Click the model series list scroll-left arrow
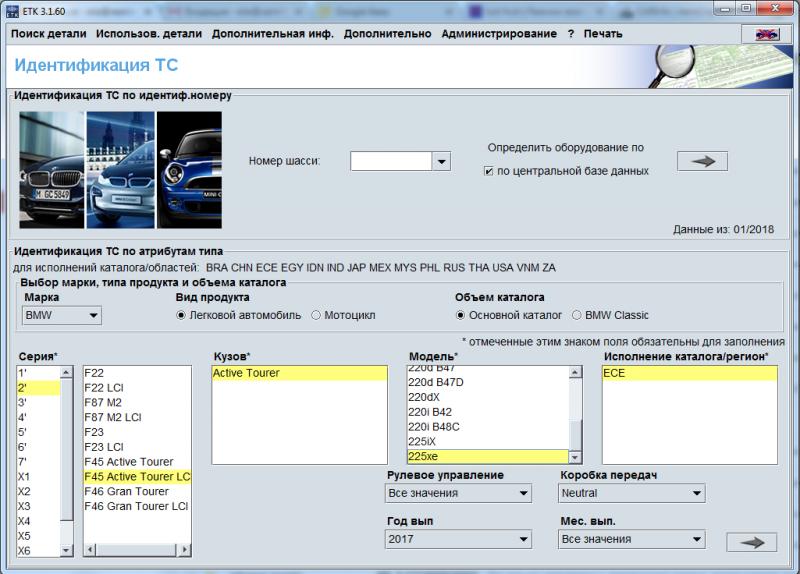This screenshot has width=800, height=574. (90, 550)
